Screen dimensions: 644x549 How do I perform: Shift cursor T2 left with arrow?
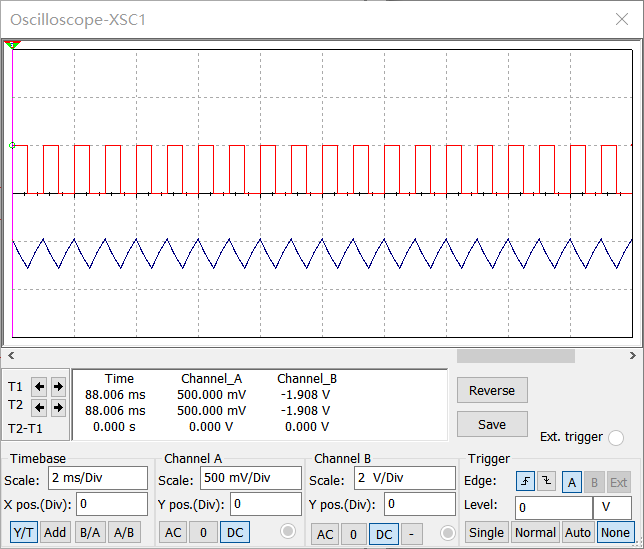click(x=39, y=407)
